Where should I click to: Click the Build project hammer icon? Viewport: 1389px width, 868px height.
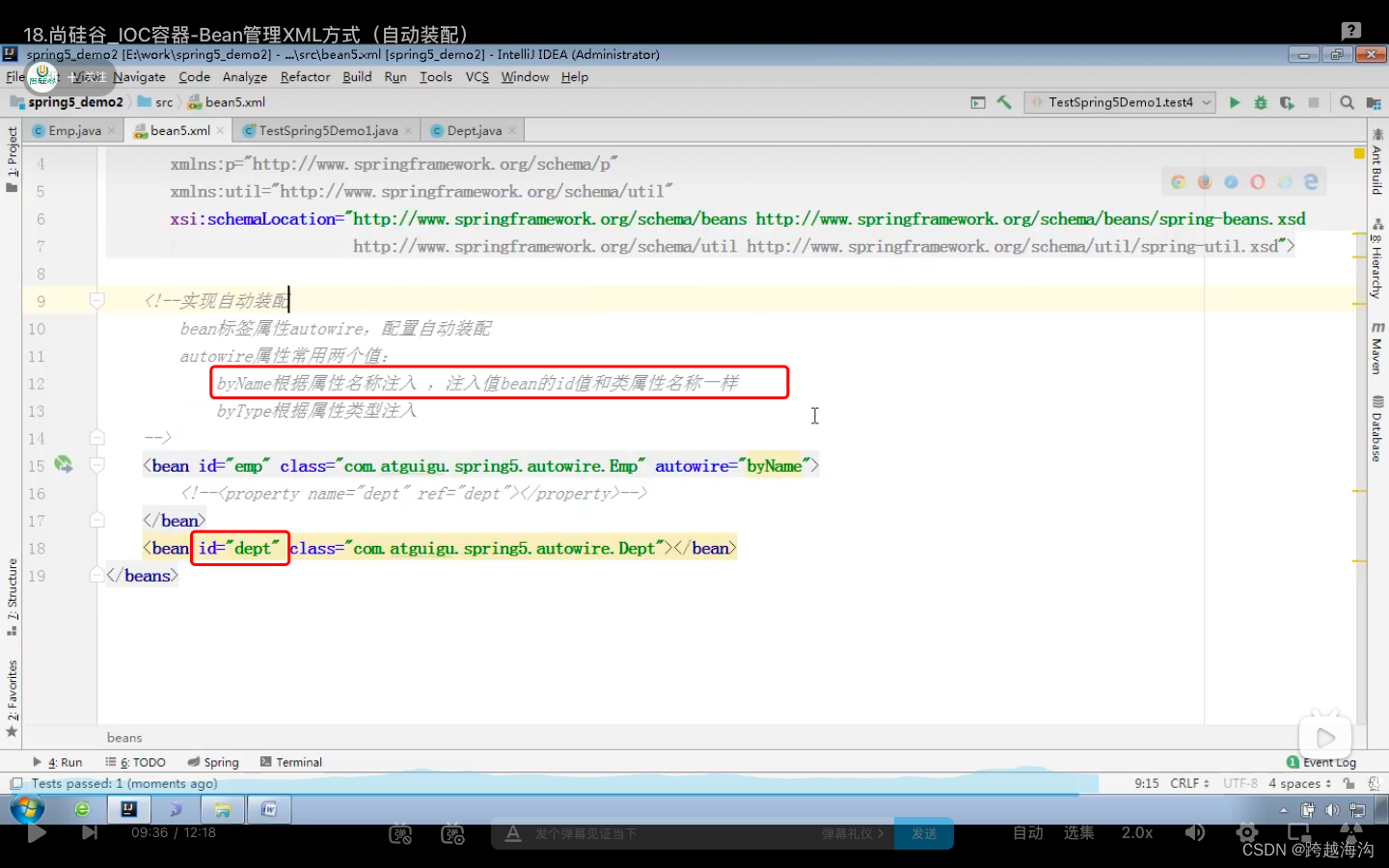click(x=1004, y=102)
